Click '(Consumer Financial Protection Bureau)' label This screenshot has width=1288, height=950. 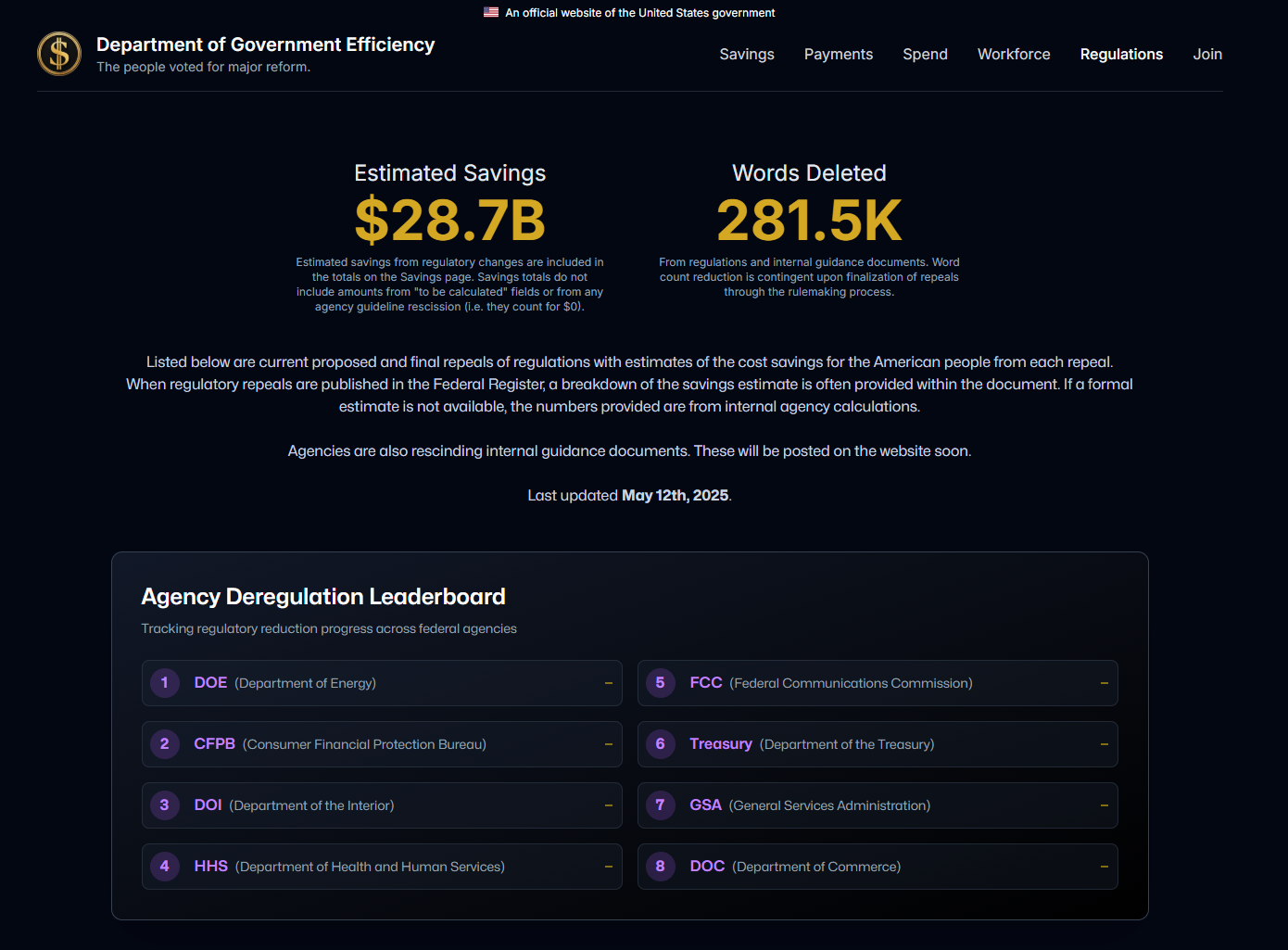pos(364,744)
